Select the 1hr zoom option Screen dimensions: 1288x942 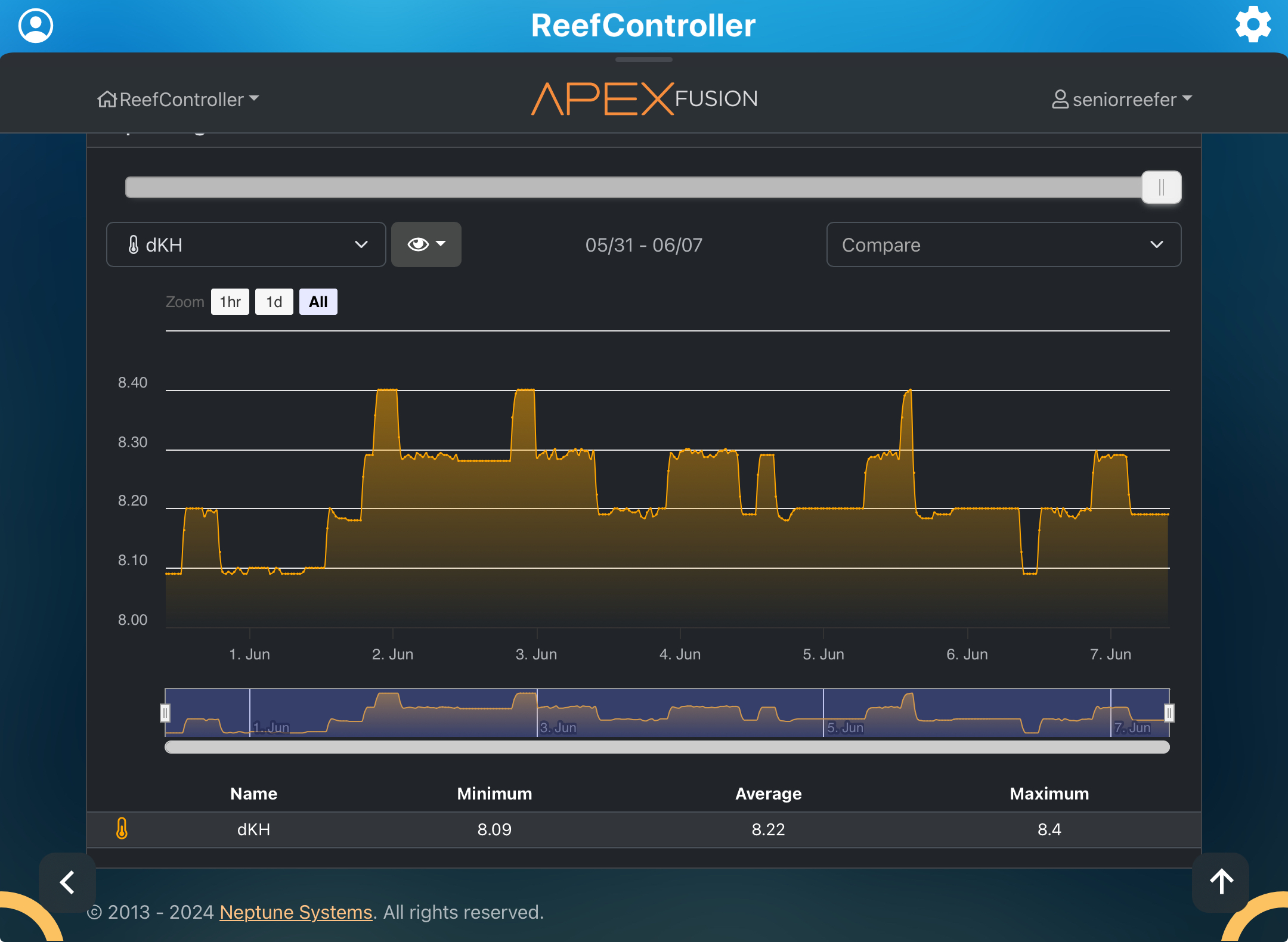(230, 302)
